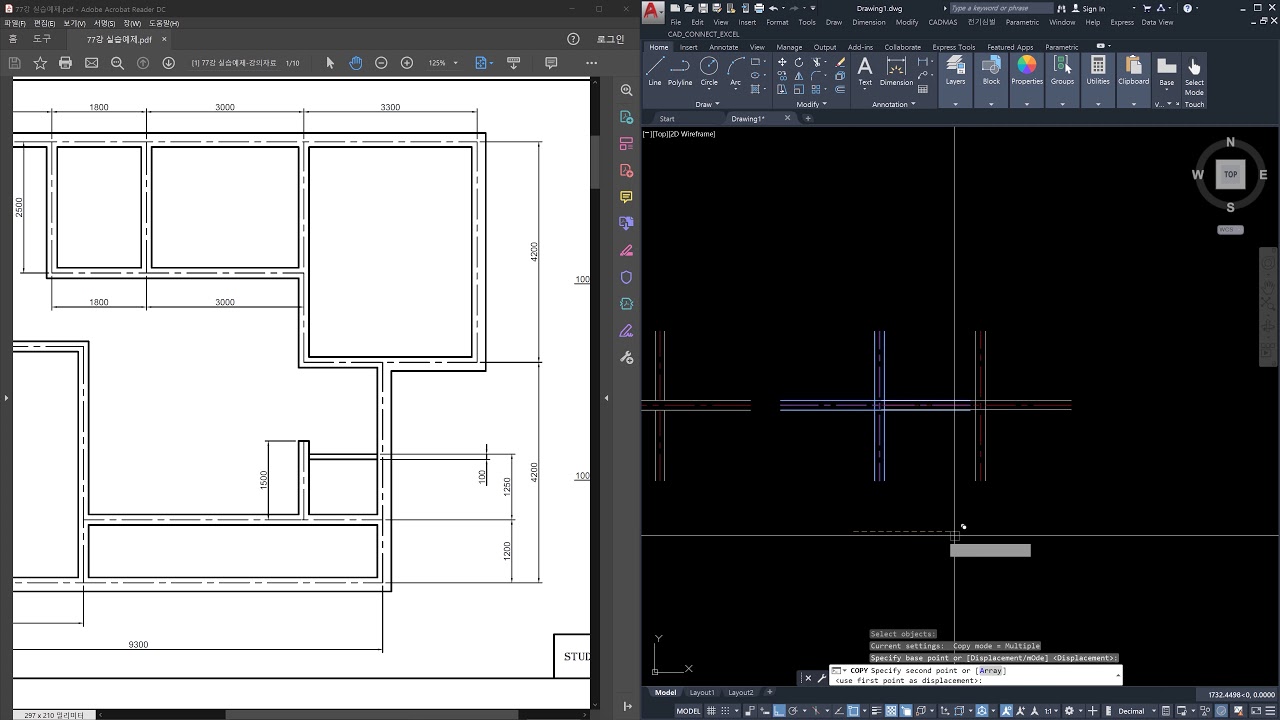This screenshot has height=720, width=1280.
Task: Click the Move tool in Modify panel
Action: (x=783, y=62)
